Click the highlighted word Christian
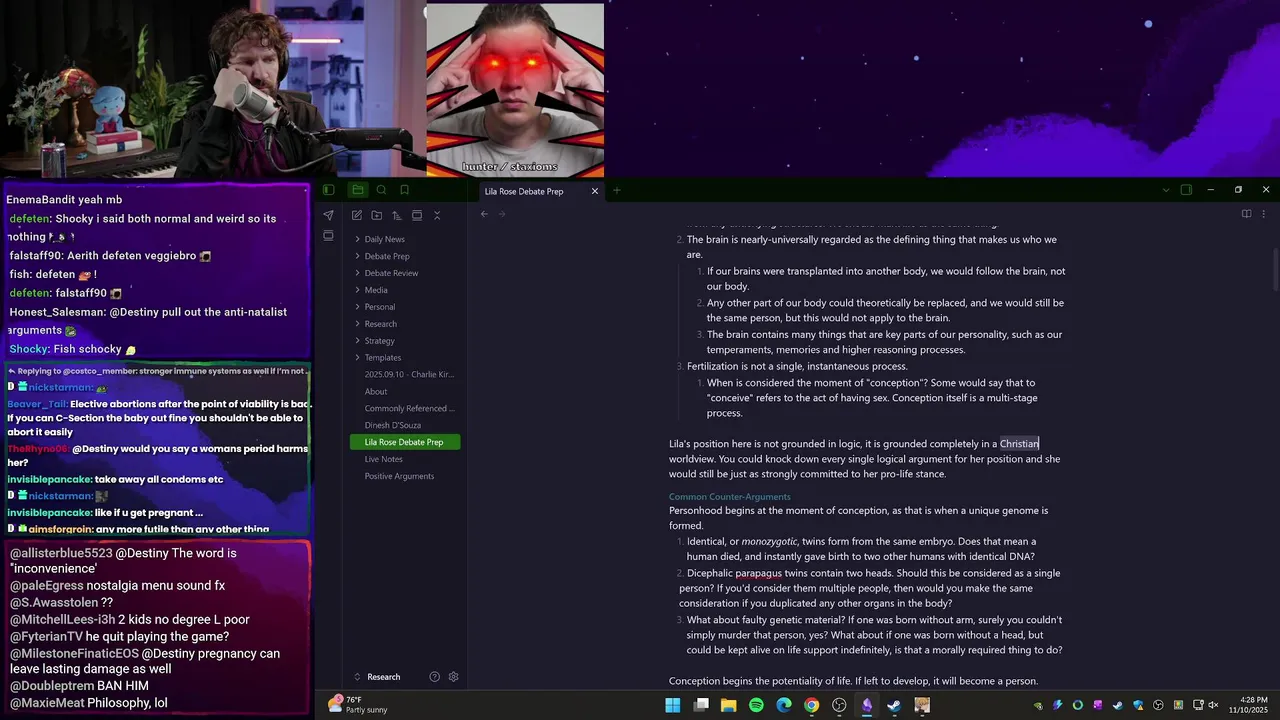 [x=1019, y=444]
